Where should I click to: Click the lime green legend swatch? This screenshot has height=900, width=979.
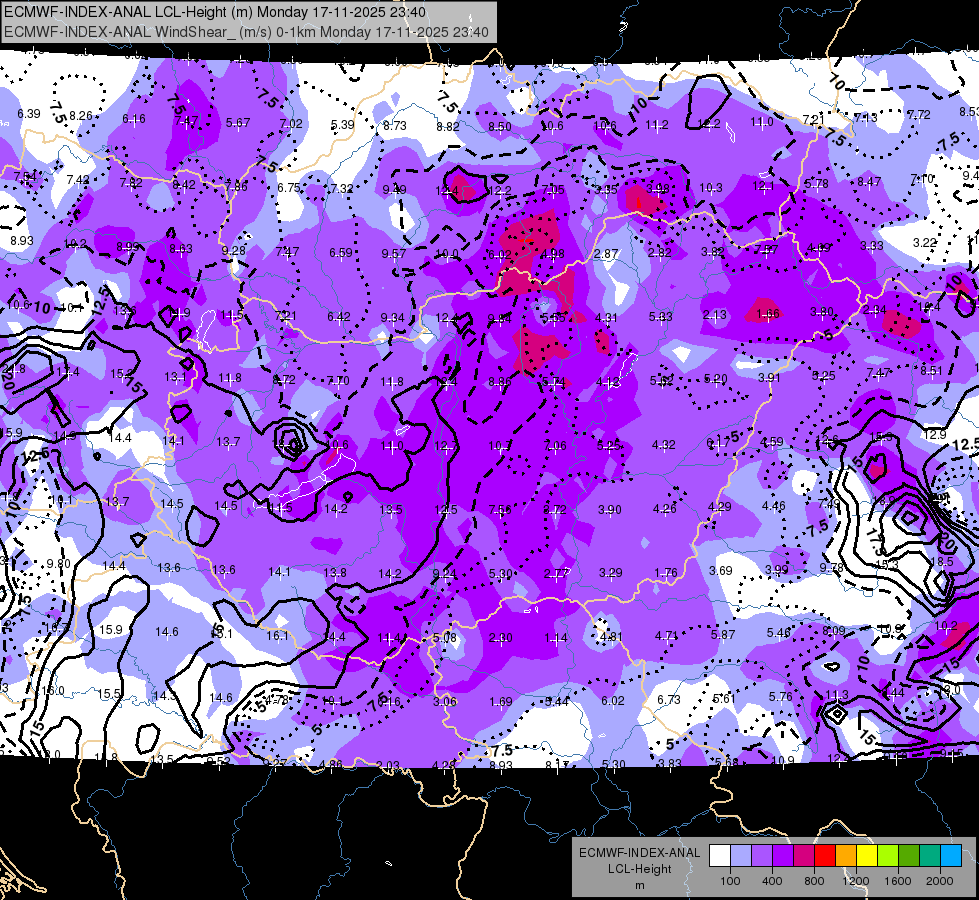click(888, 856)
